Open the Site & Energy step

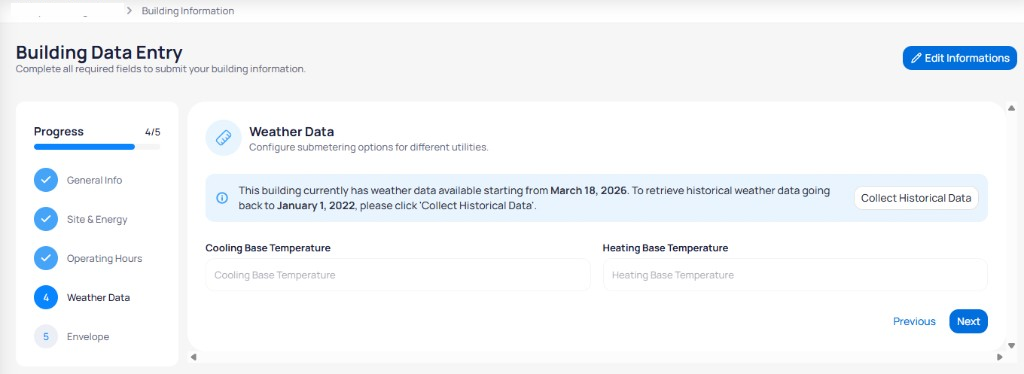(x=97, y=219)
